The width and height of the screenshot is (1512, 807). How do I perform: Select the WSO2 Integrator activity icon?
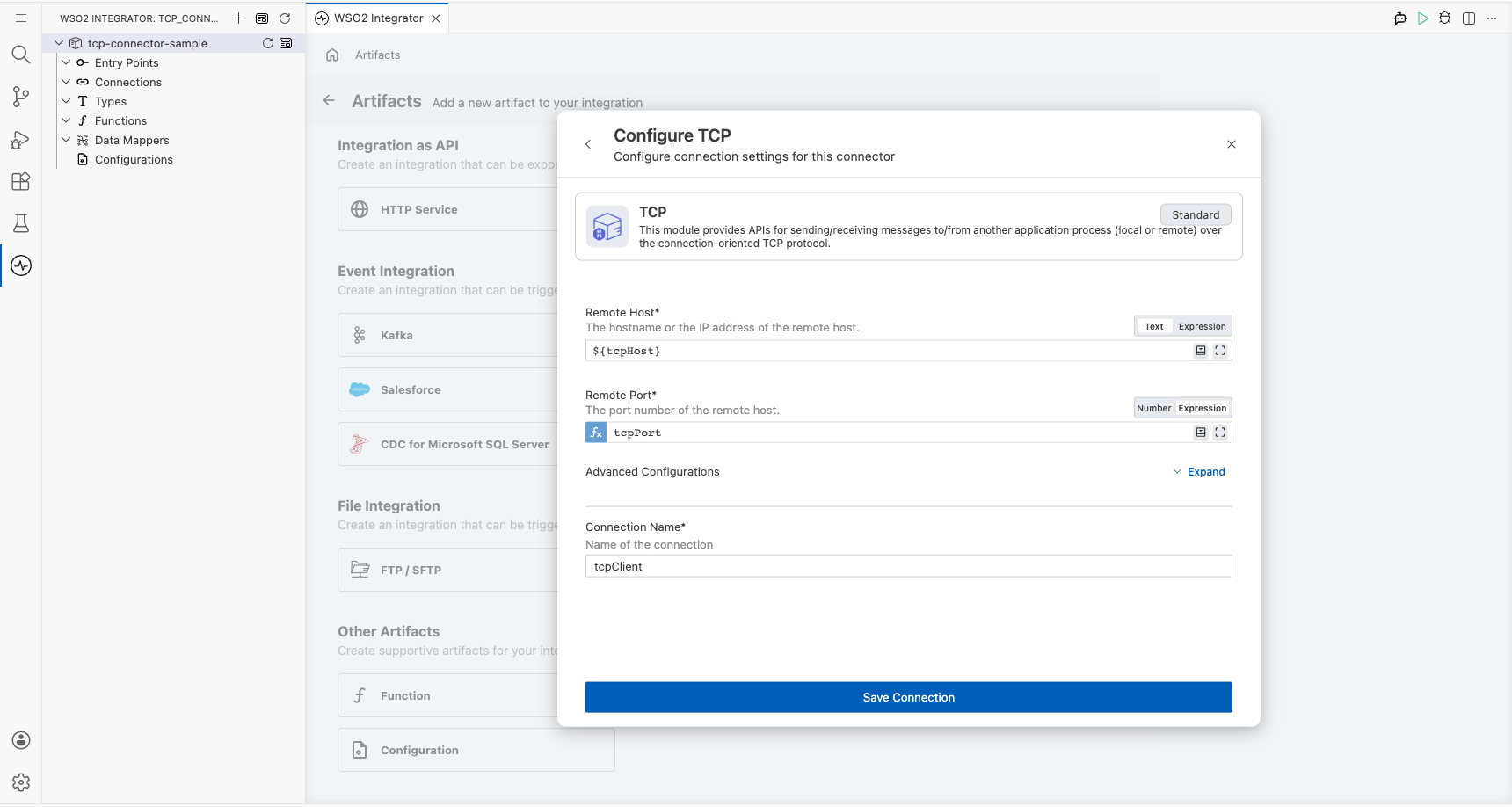21,265
